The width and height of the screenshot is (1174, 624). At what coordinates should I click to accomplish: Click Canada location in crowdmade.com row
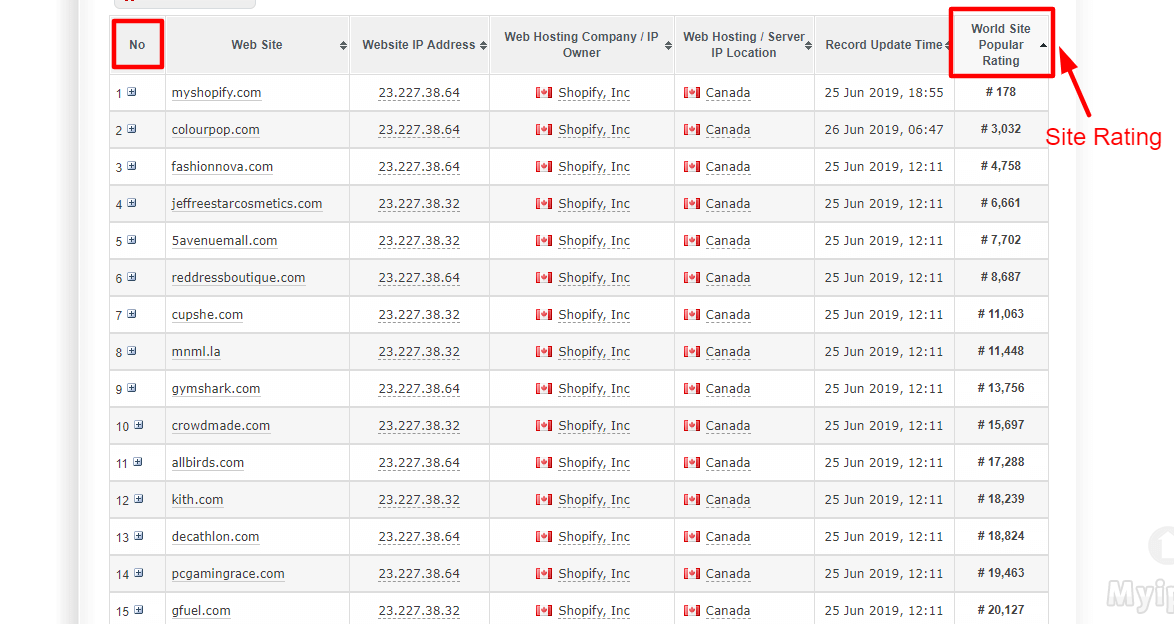point(728,425)
